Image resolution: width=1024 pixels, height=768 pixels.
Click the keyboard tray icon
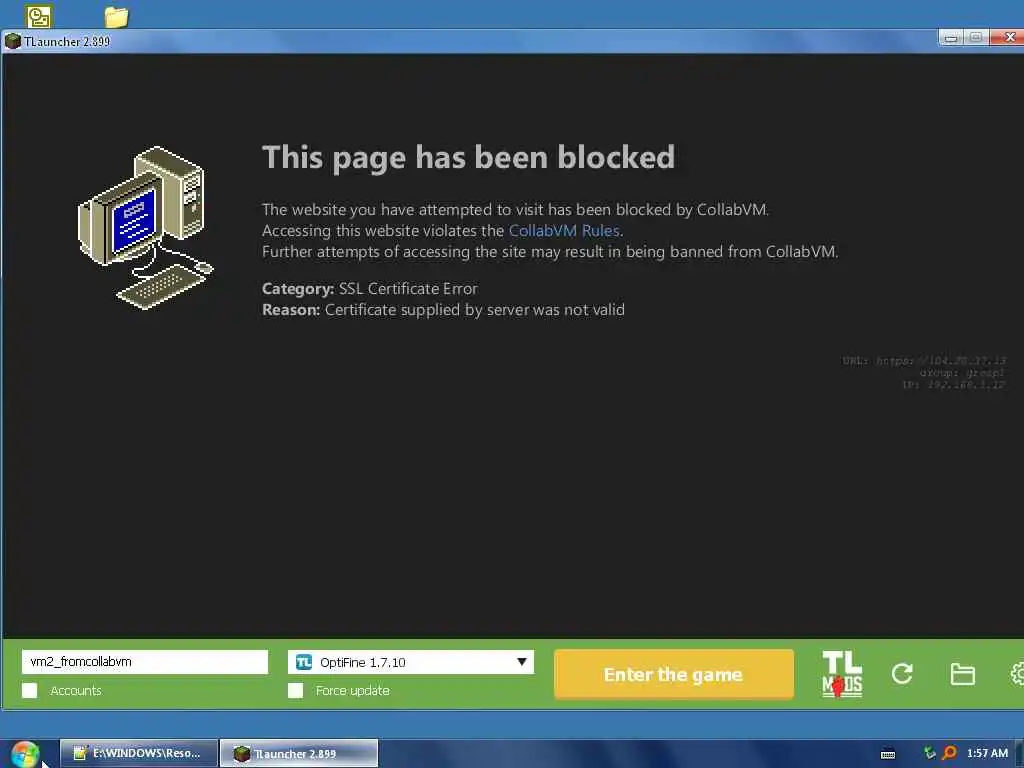(888, 754)
